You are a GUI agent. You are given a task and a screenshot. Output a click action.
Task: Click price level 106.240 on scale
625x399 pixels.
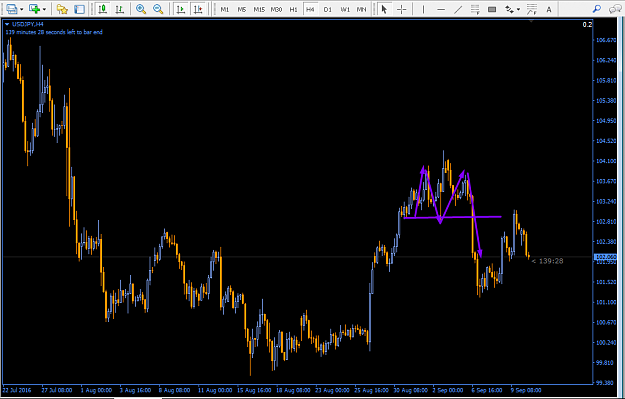click(605, 60)
